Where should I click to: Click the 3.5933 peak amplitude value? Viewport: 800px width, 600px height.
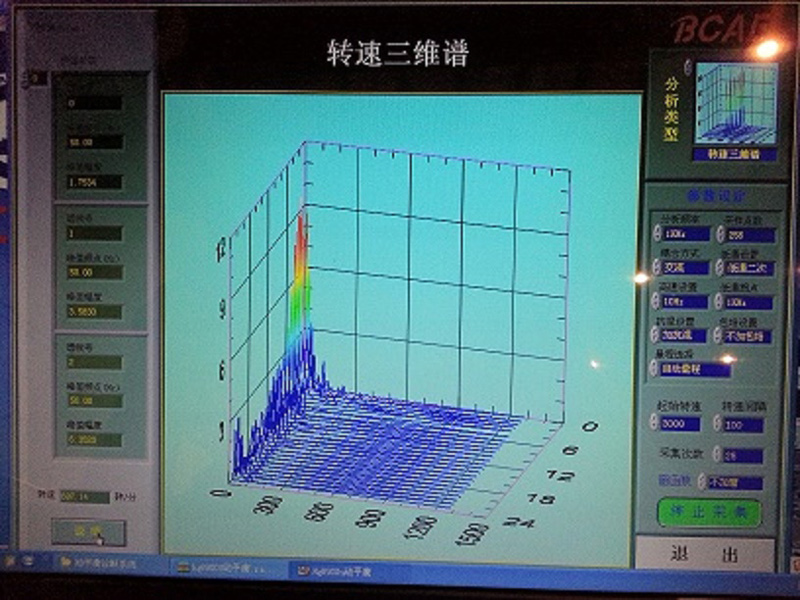tap(94, 312)
